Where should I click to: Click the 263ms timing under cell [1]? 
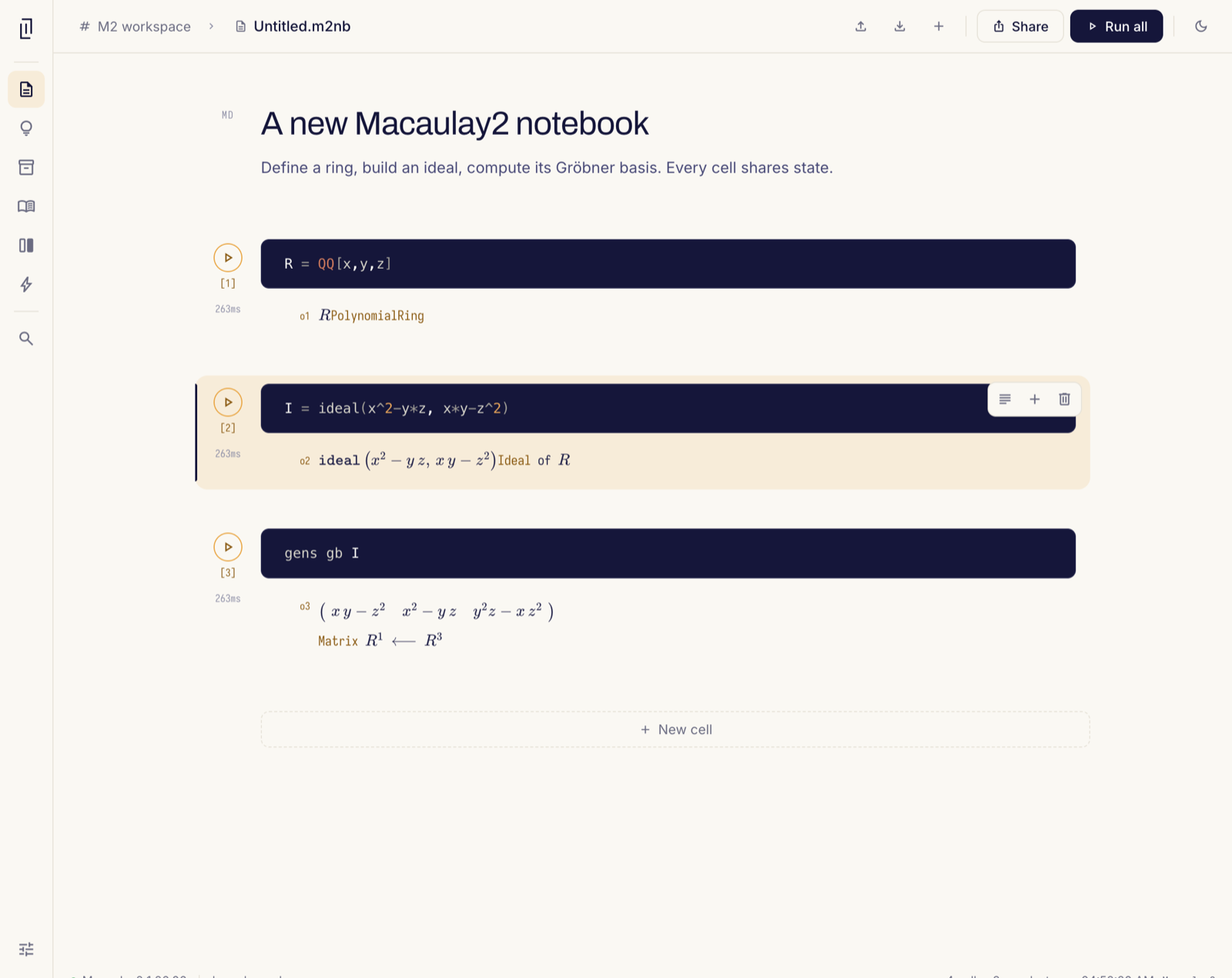[228, 309]
